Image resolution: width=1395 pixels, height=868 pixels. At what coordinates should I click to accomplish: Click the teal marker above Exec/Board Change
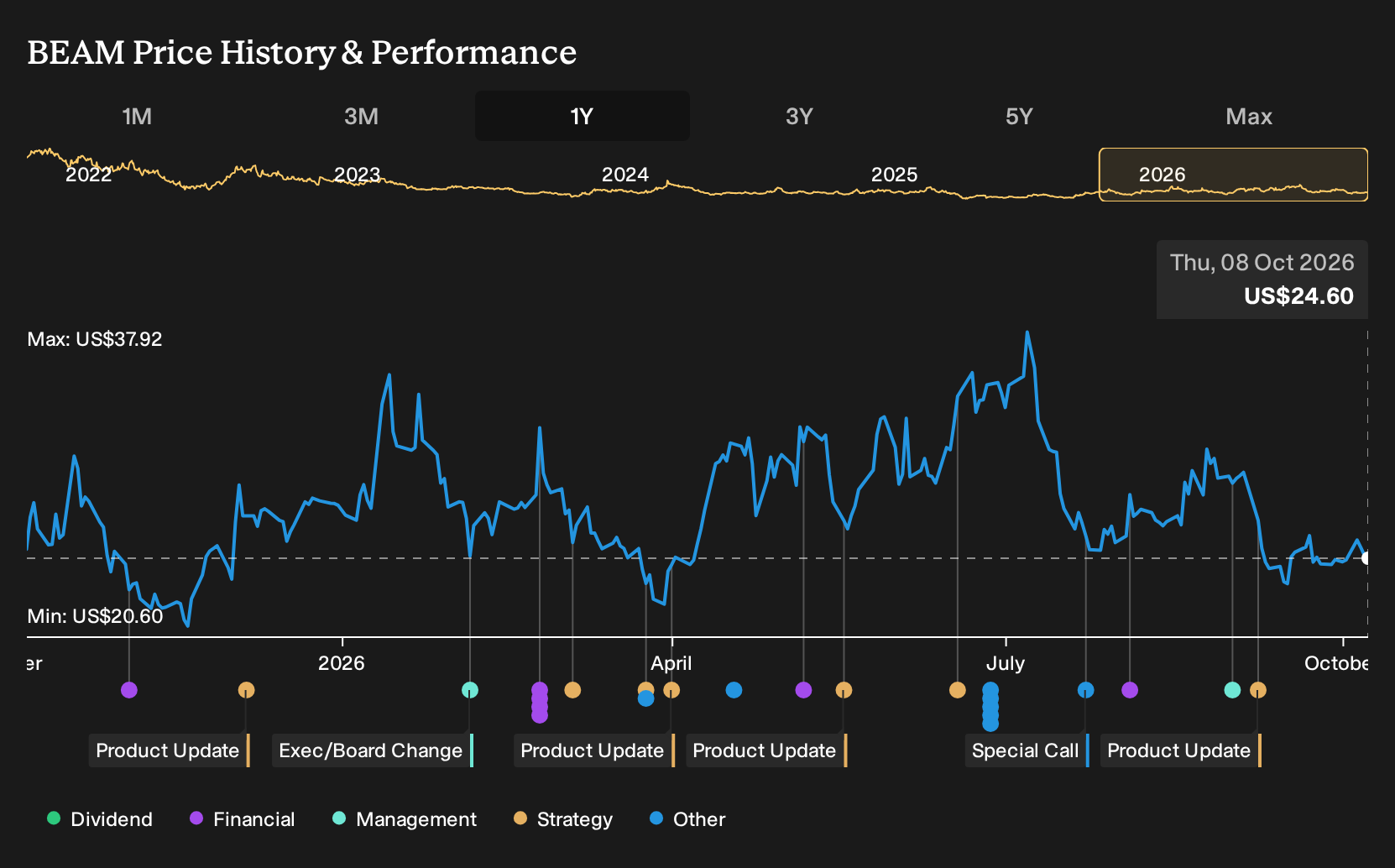coord(470,690)
